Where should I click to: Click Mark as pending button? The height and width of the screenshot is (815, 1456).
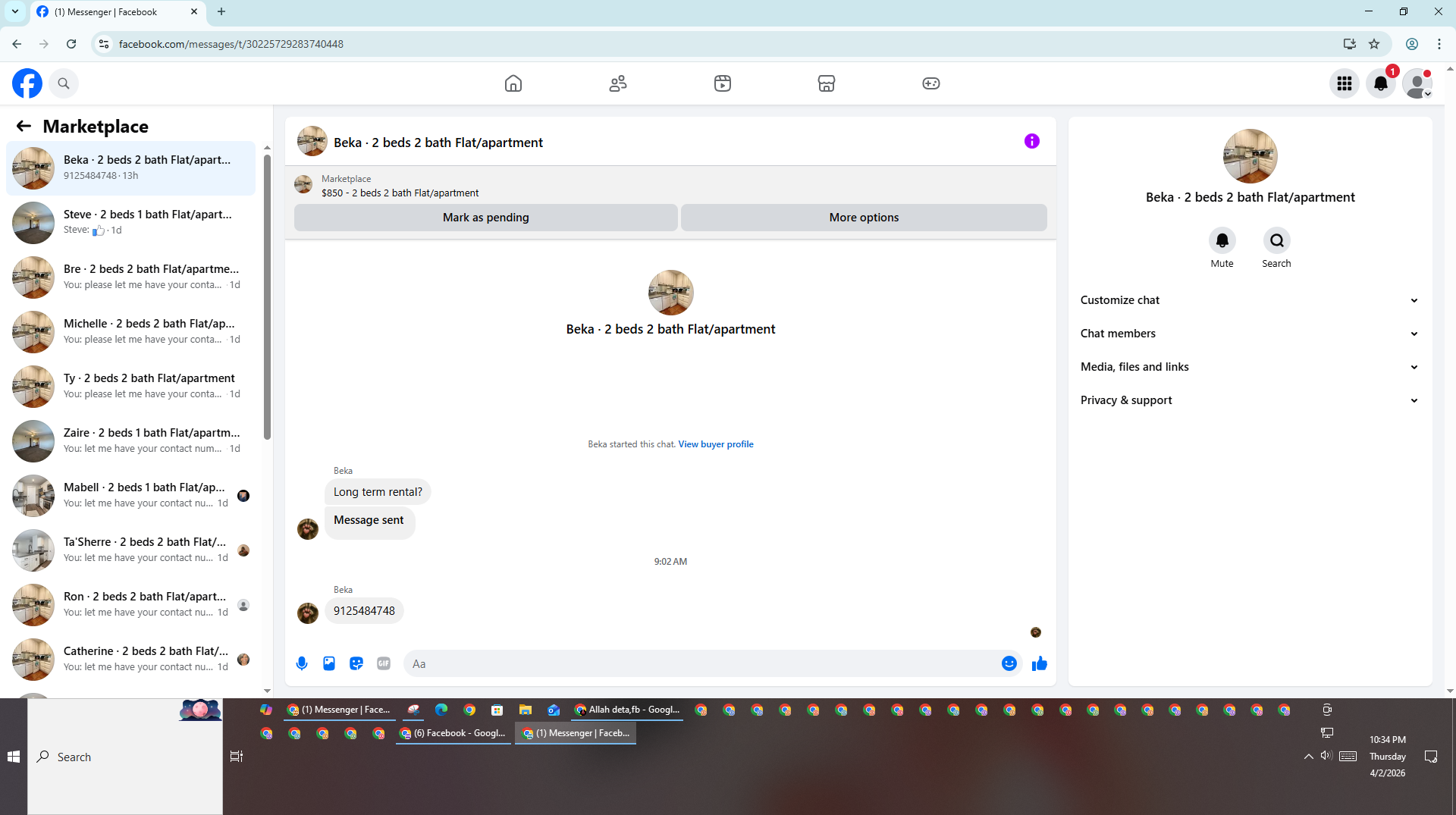pyautogui.click(x=486, y=218)
